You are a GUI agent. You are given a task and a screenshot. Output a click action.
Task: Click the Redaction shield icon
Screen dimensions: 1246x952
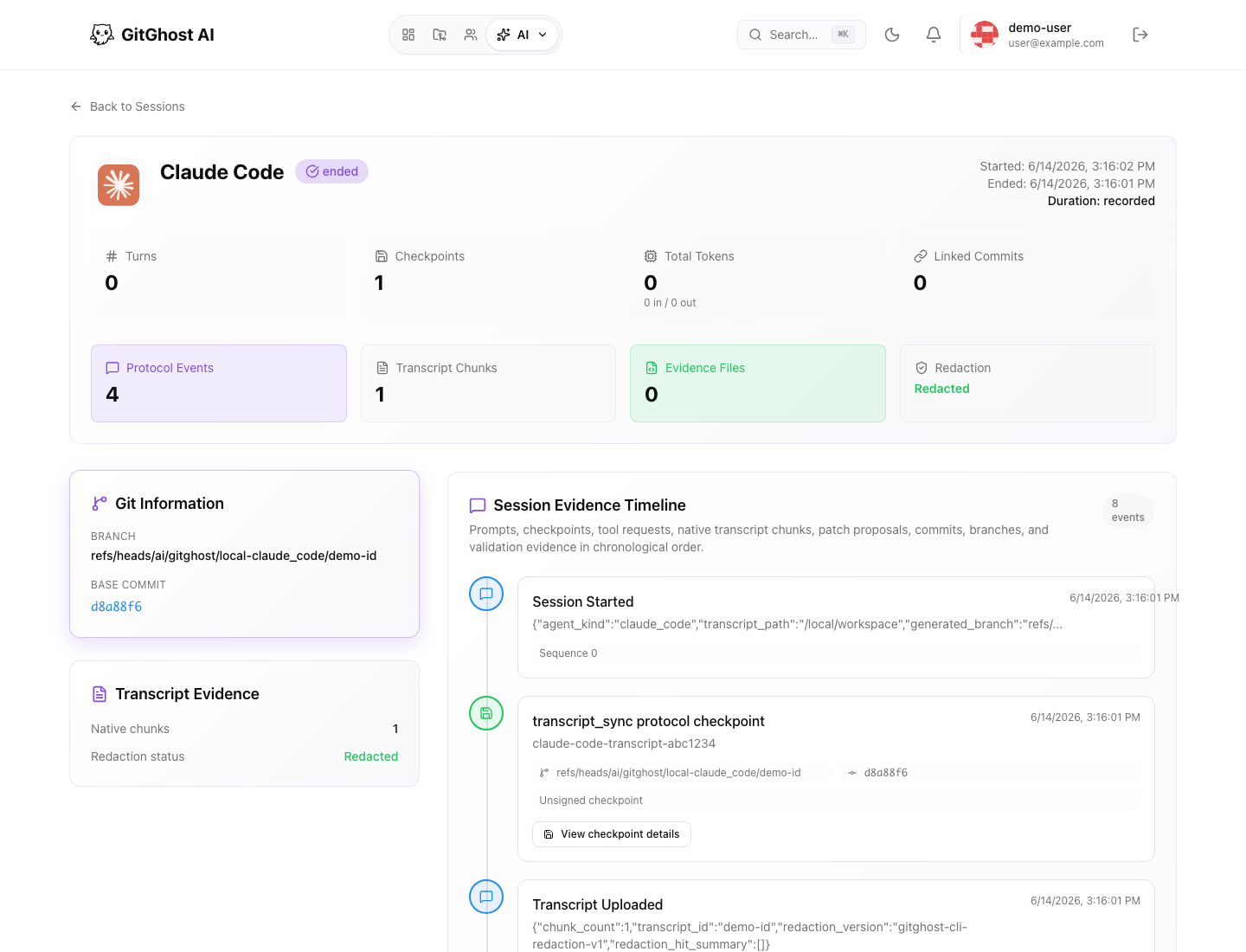922,368
